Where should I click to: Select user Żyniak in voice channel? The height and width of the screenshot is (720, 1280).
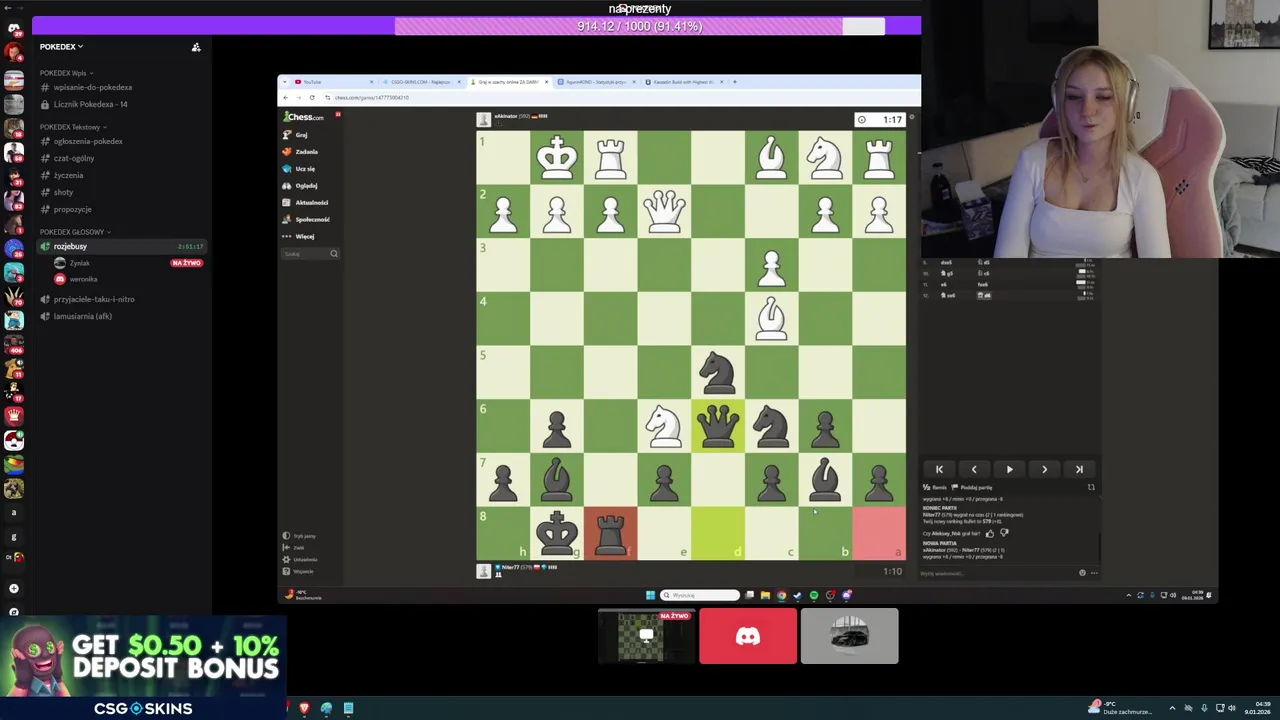79,263
